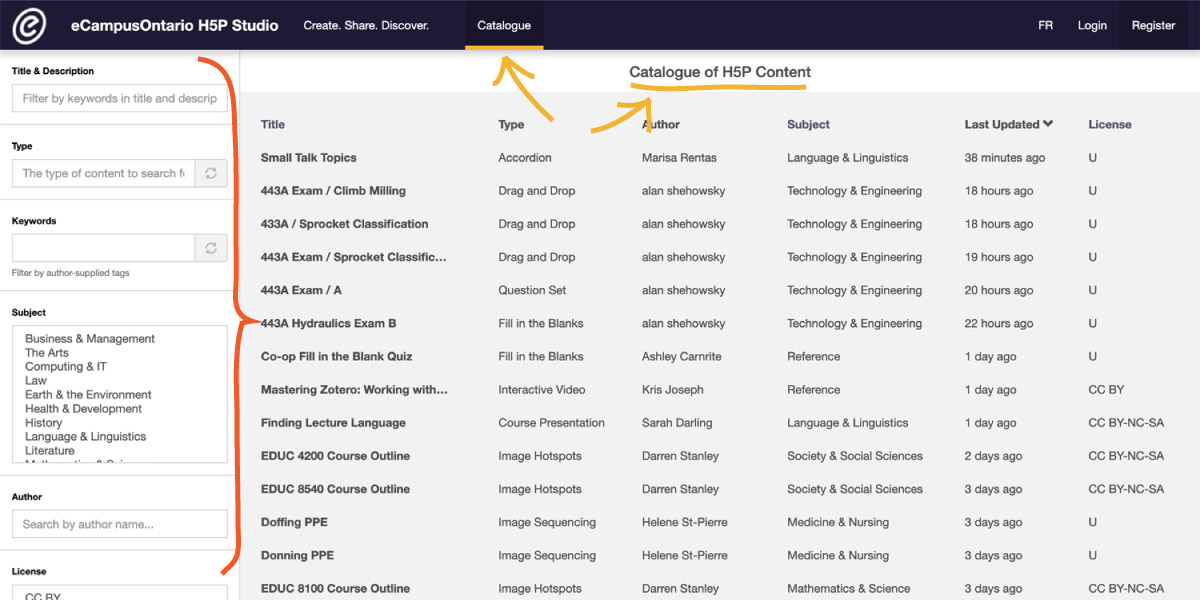Select Literature in the Subject list
The image size is (1200, 600).
tap(50, 451)
